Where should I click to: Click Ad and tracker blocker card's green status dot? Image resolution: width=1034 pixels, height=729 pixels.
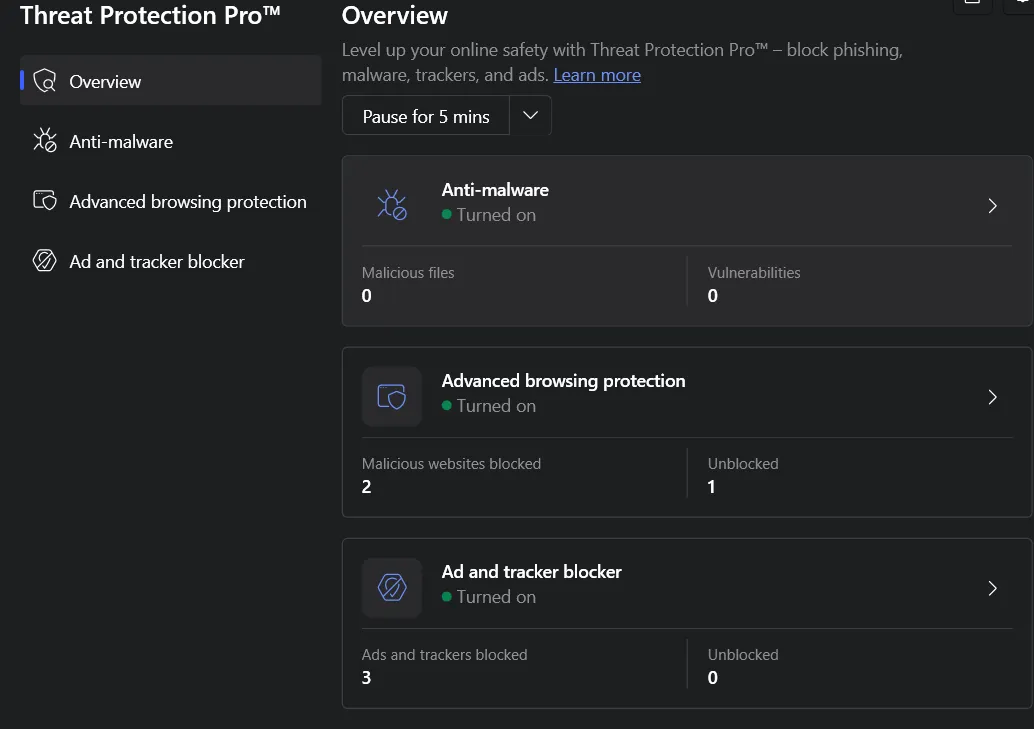click(447, 597)
